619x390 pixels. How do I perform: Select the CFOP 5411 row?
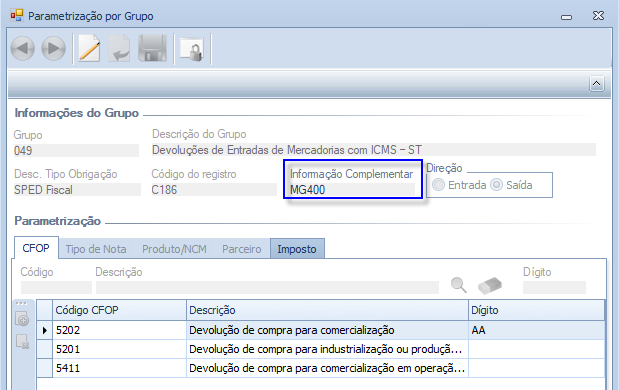coord(321,368)
